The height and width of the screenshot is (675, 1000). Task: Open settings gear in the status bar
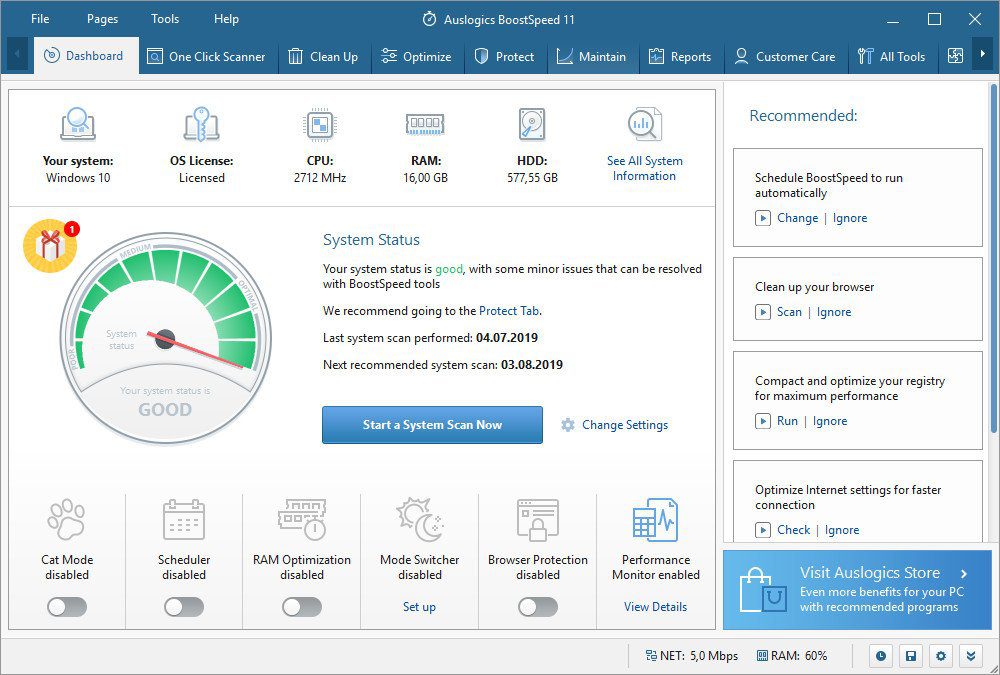[939, 655]
